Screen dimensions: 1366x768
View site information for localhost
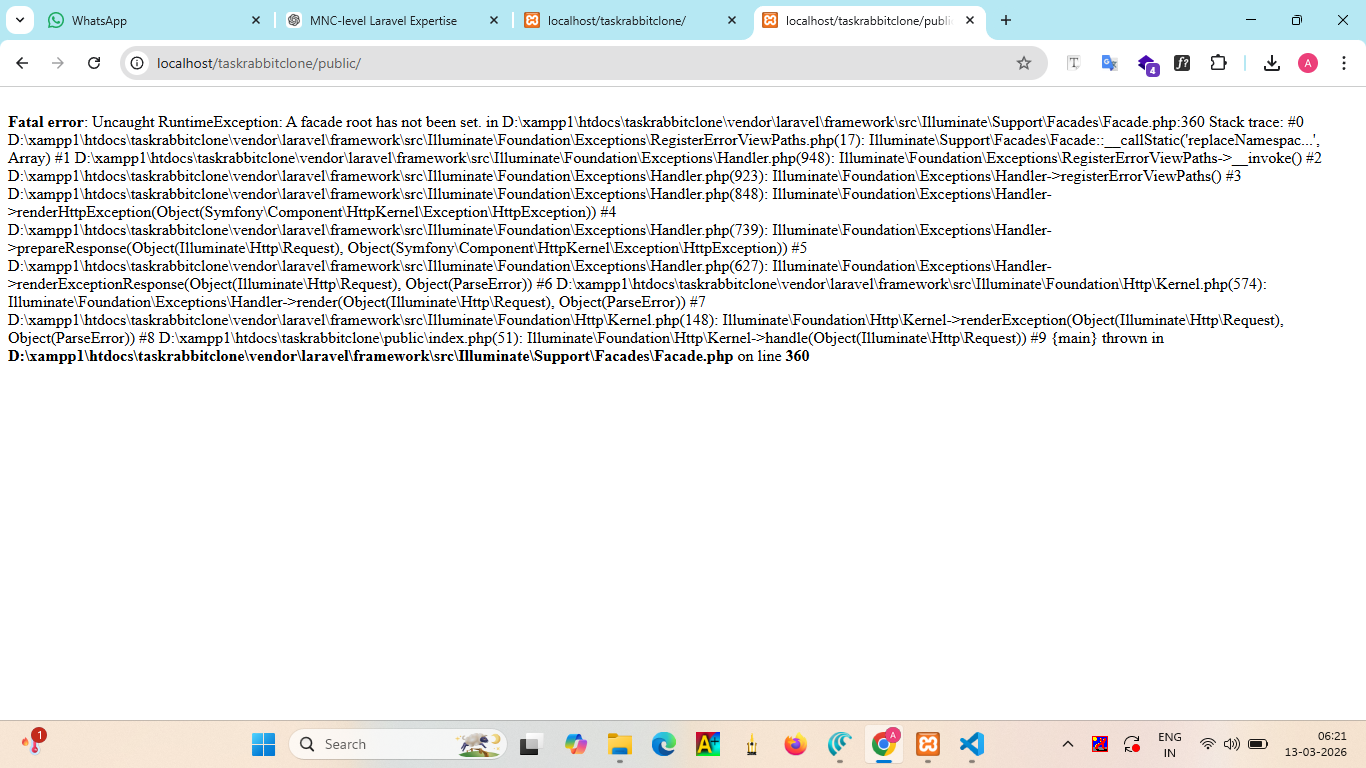coord(138,63)
